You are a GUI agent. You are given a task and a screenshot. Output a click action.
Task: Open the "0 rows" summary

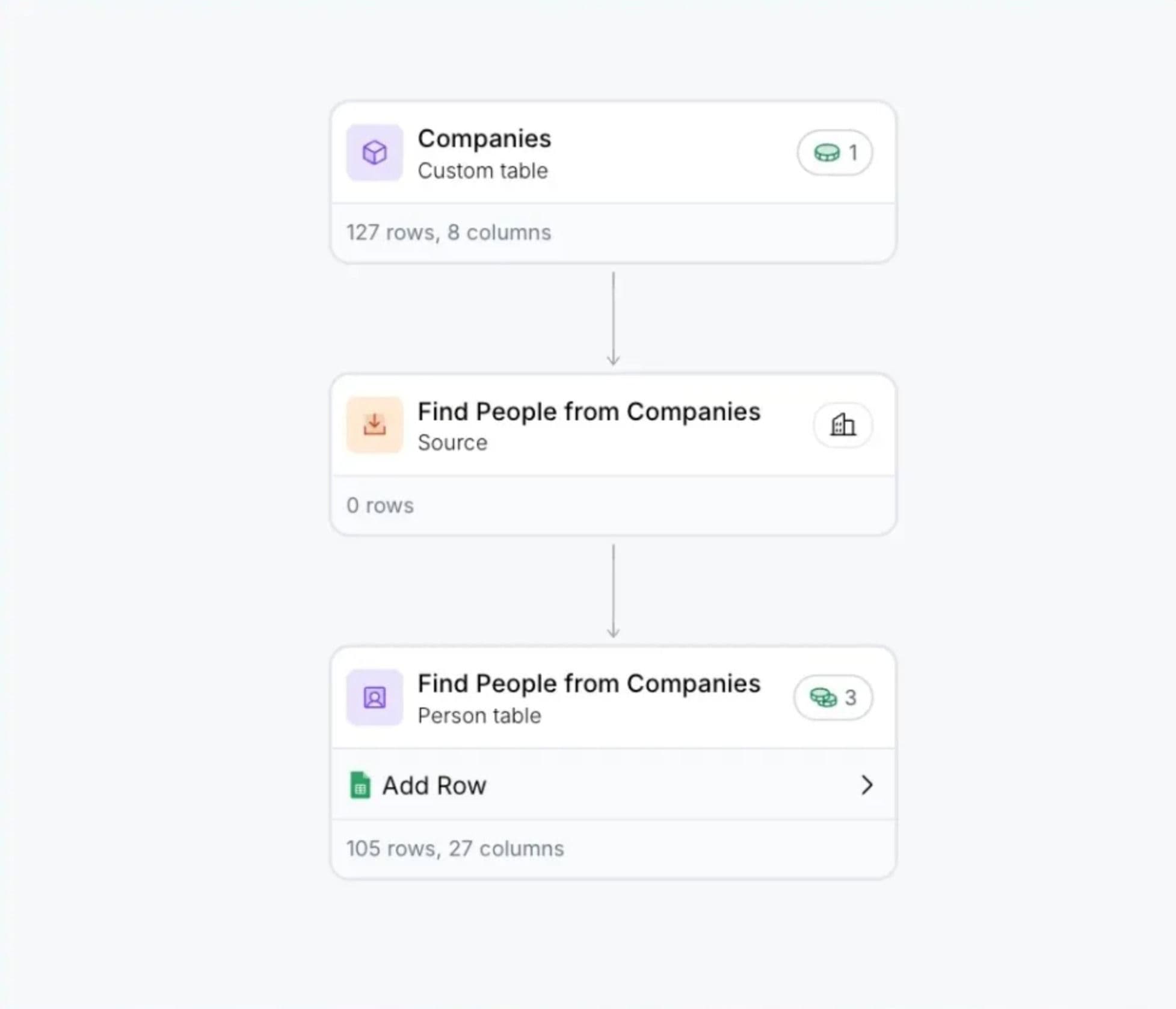380,506
